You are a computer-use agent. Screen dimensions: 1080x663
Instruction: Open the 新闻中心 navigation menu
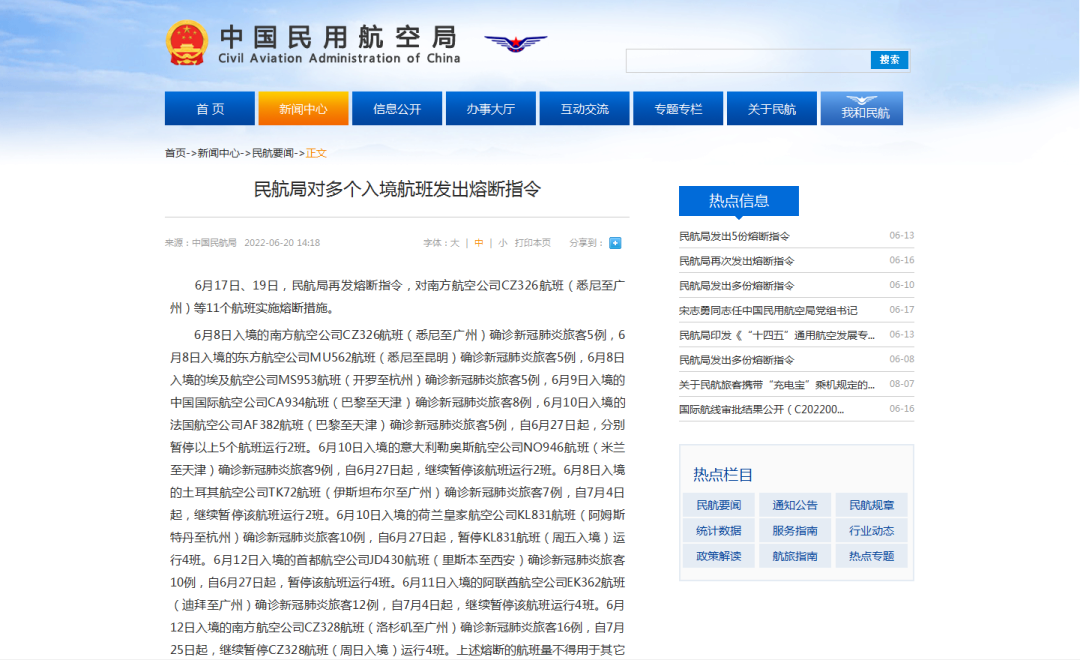[x=303, y=108]
